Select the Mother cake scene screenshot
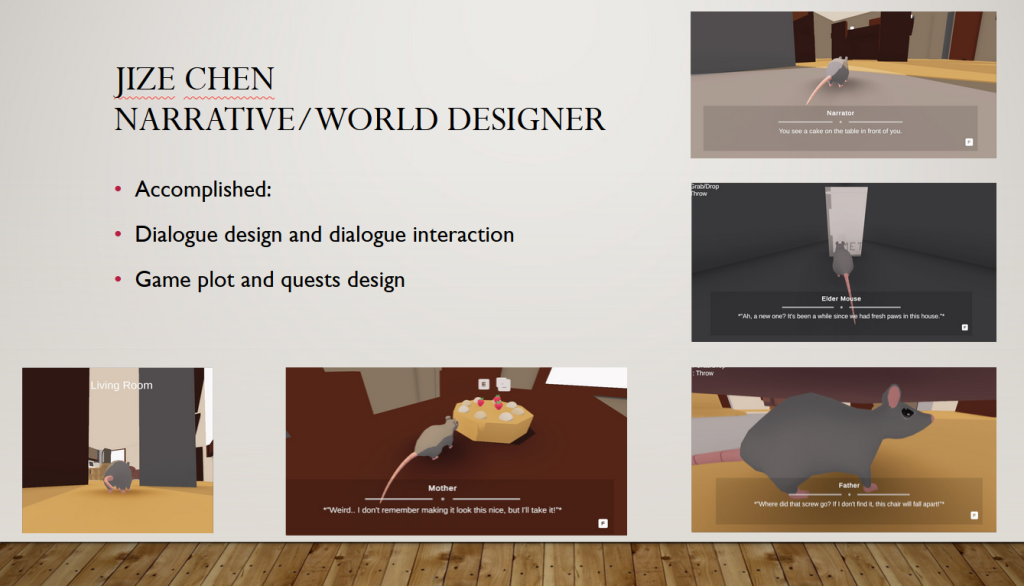This screenshot has height=586, width=1024. (x=456, y=451)
